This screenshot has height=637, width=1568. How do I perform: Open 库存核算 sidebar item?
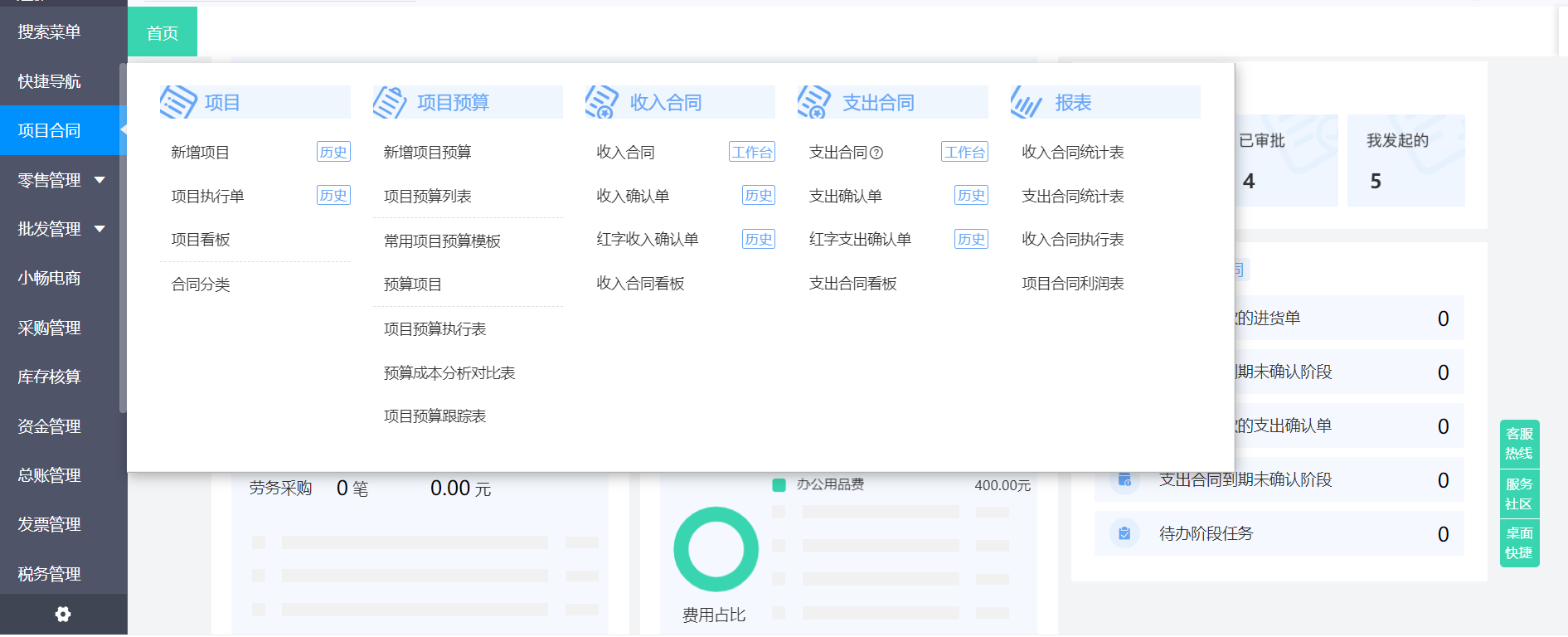click(49, 377)
